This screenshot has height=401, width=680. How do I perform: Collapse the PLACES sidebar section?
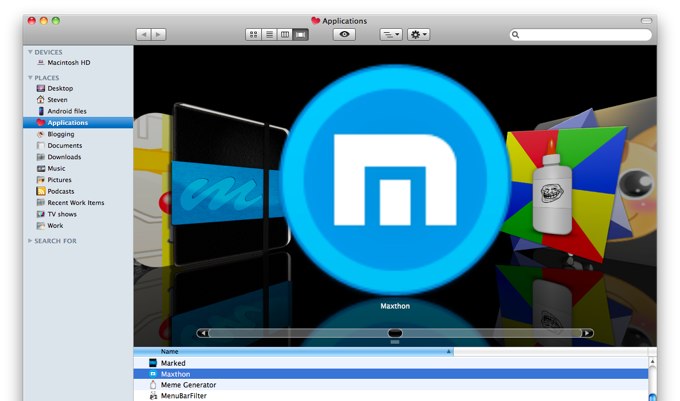click(31, 77)
